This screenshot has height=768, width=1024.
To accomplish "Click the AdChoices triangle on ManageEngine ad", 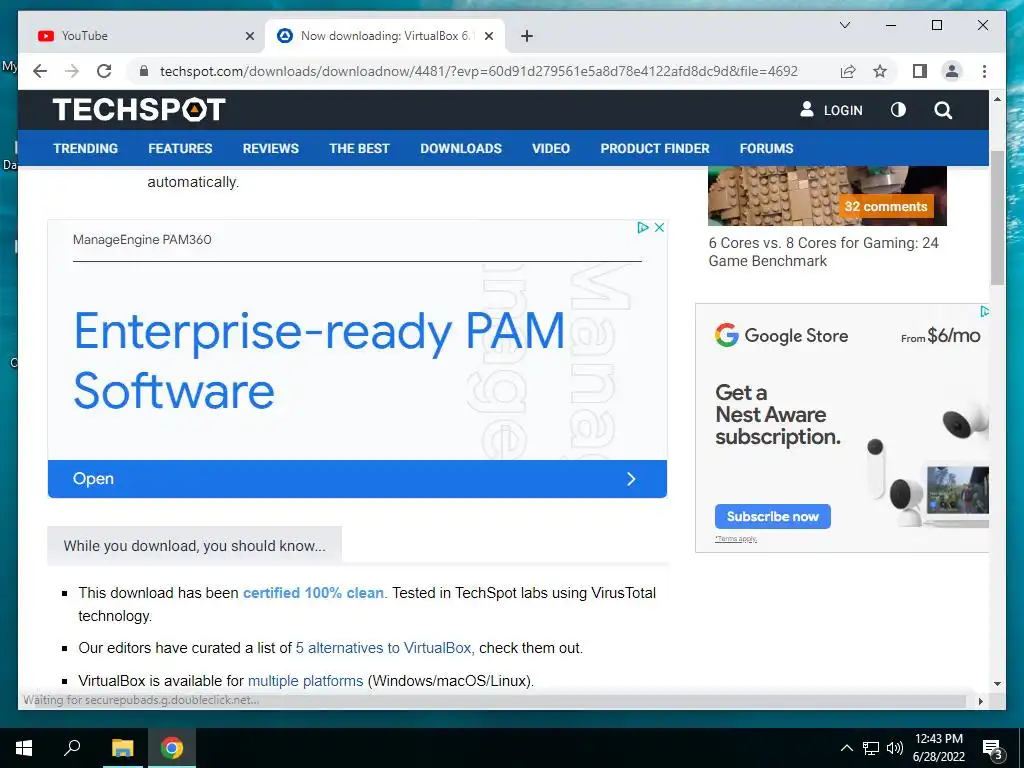I will [x=643, y=227].
